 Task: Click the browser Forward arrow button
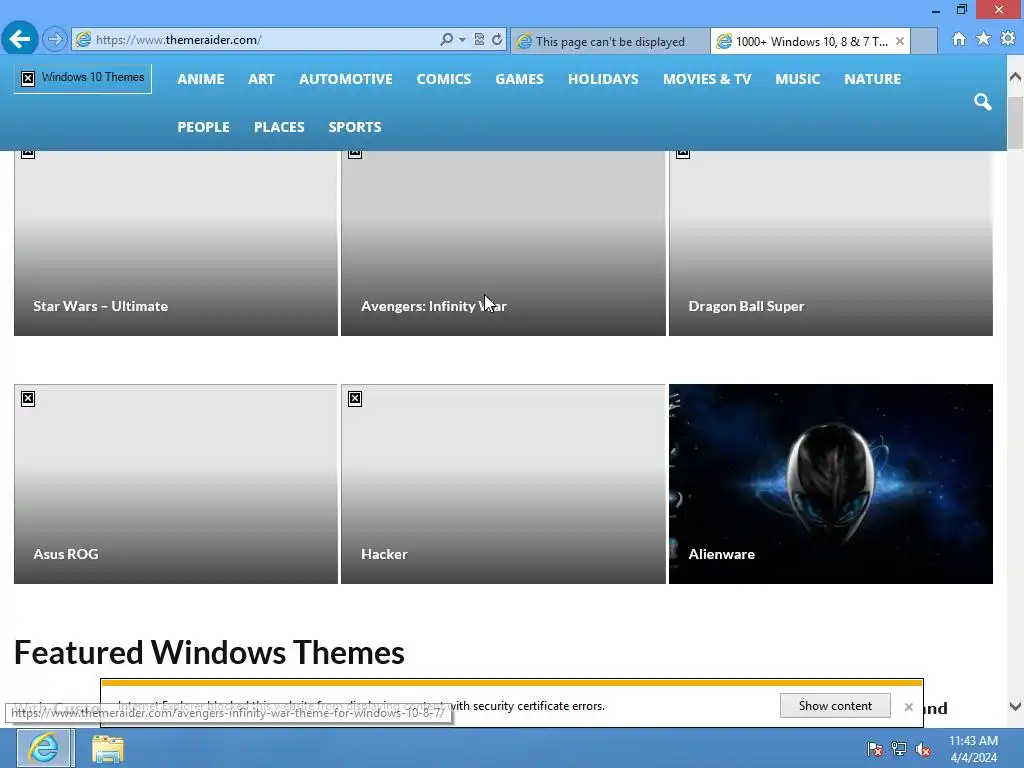55,40
